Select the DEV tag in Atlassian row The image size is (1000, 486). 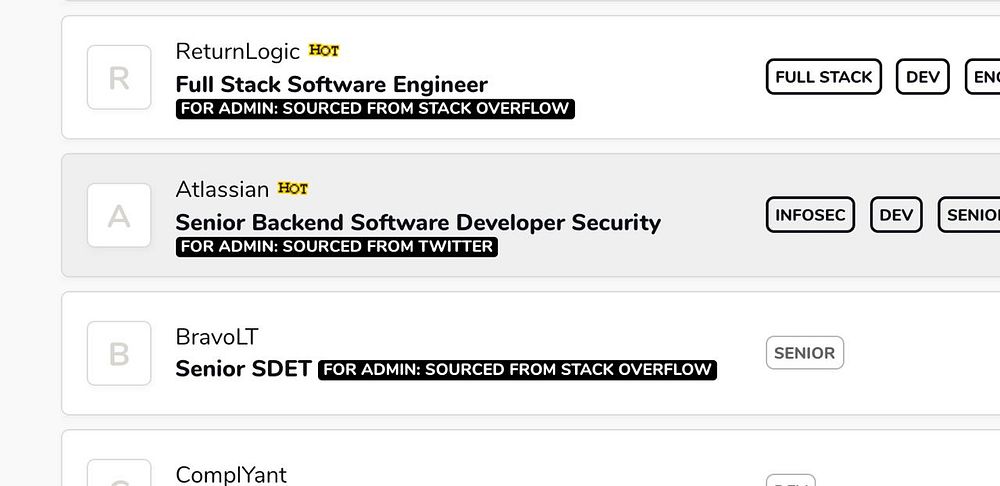pos(896,215)
